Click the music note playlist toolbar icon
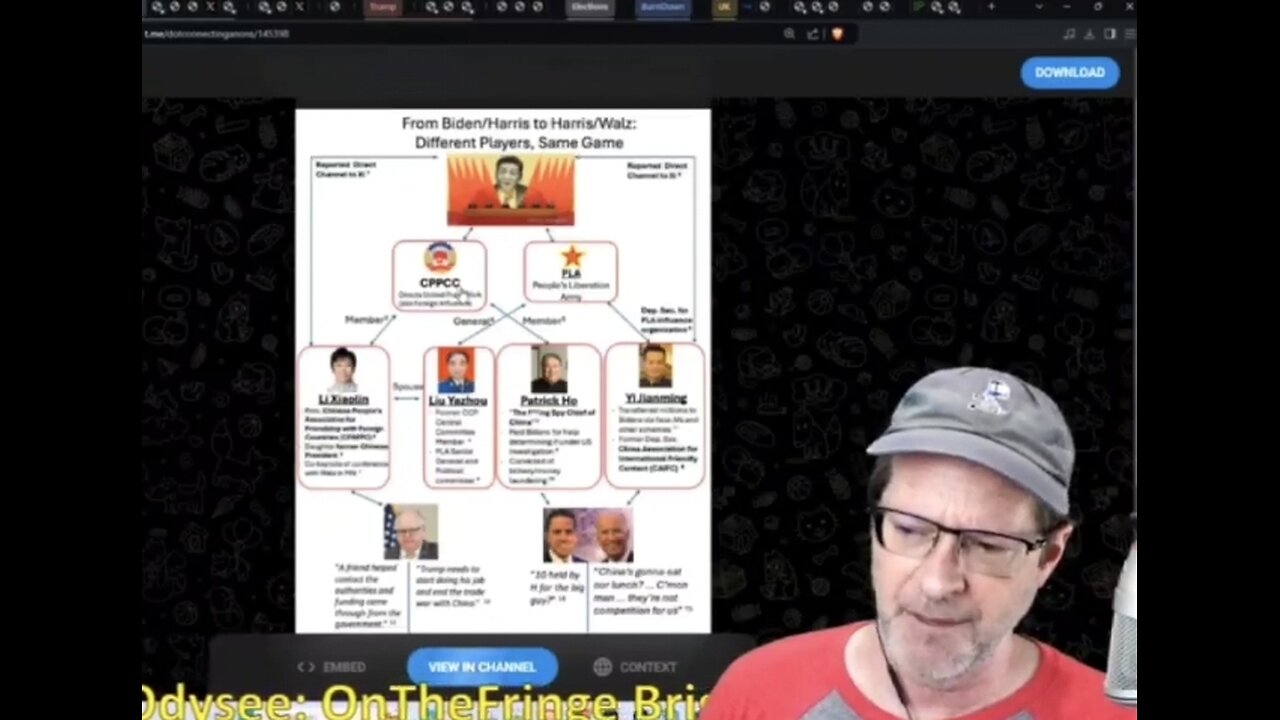 pos(1069,33)
